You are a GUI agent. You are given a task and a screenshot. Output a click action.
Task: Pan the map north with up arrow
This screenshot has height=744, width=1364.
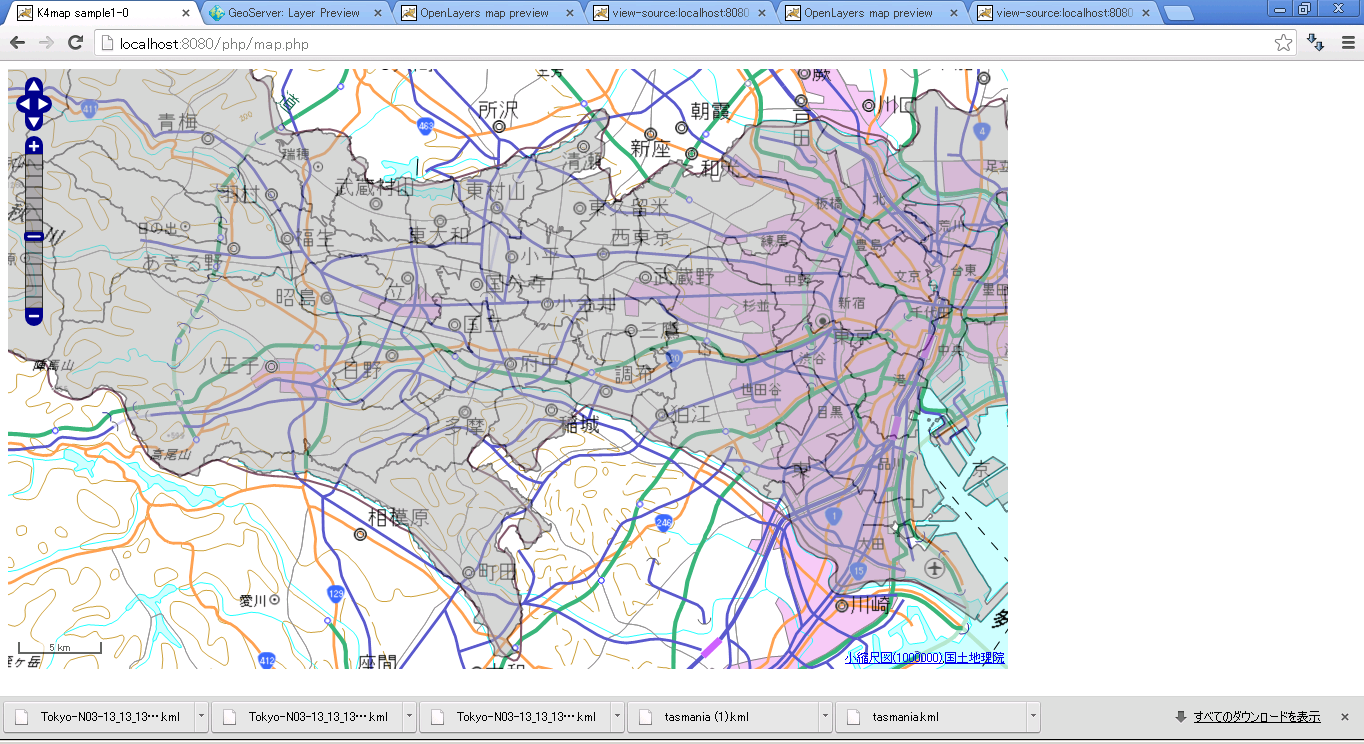(33, 86)
